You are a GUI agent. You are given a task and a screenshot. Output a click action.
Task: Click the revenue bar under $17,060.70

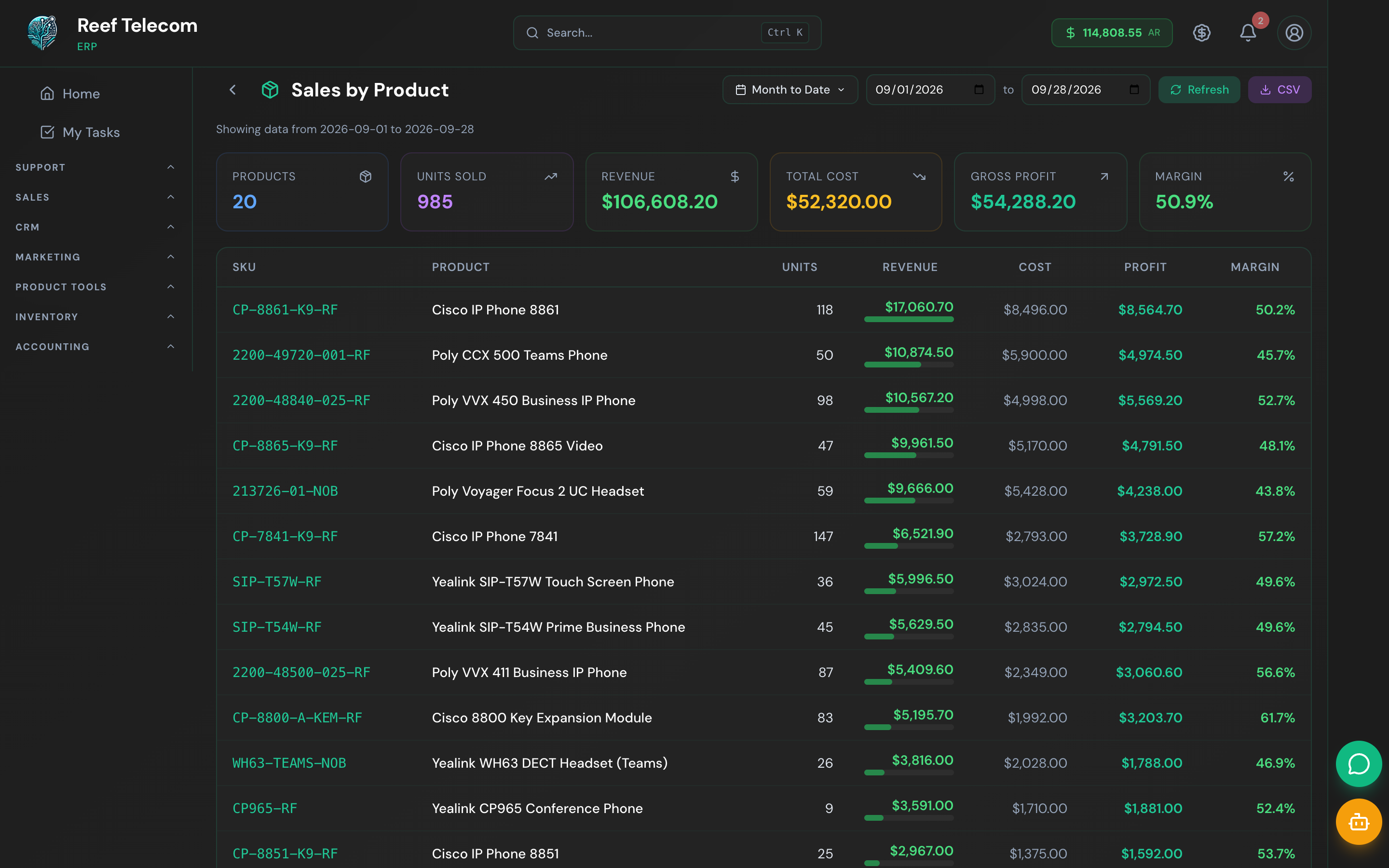(909, 319)
